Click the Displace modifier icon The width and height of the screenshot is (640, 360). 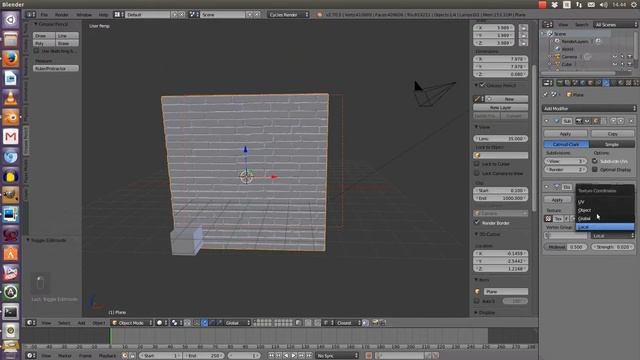557,187
